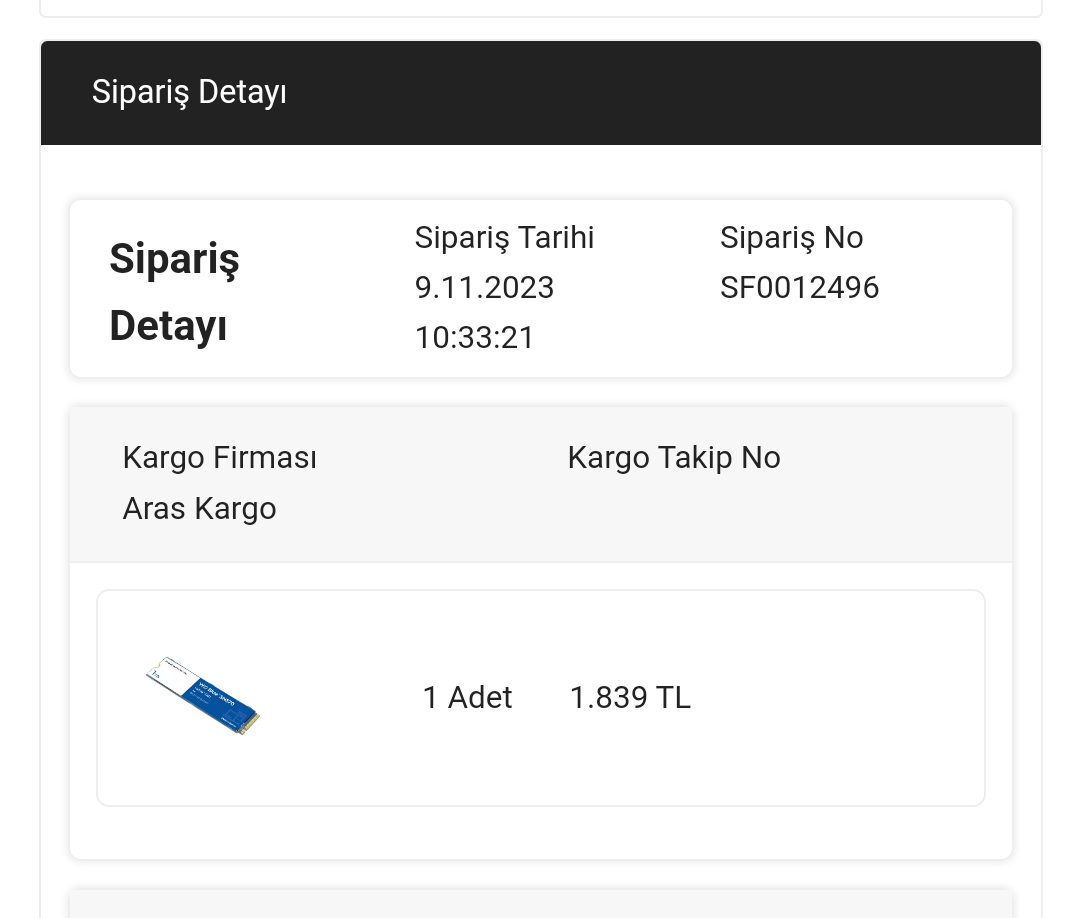This screenshot has width=1079, height=918.
Task: Click the order date 9.11.2023
Action: 484,288
